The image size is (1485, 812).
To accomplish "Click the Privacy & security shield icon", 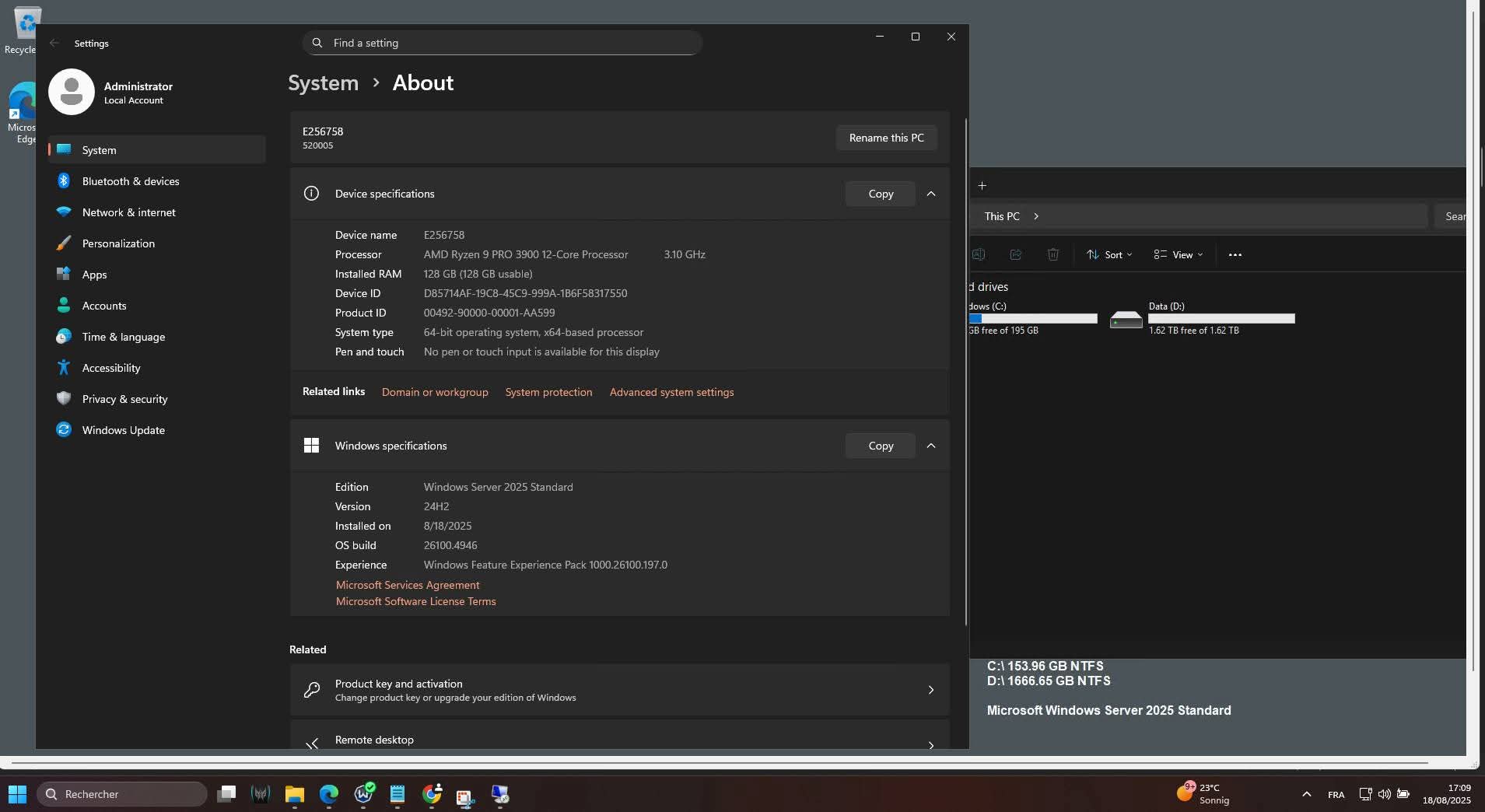I will point(64,399).
